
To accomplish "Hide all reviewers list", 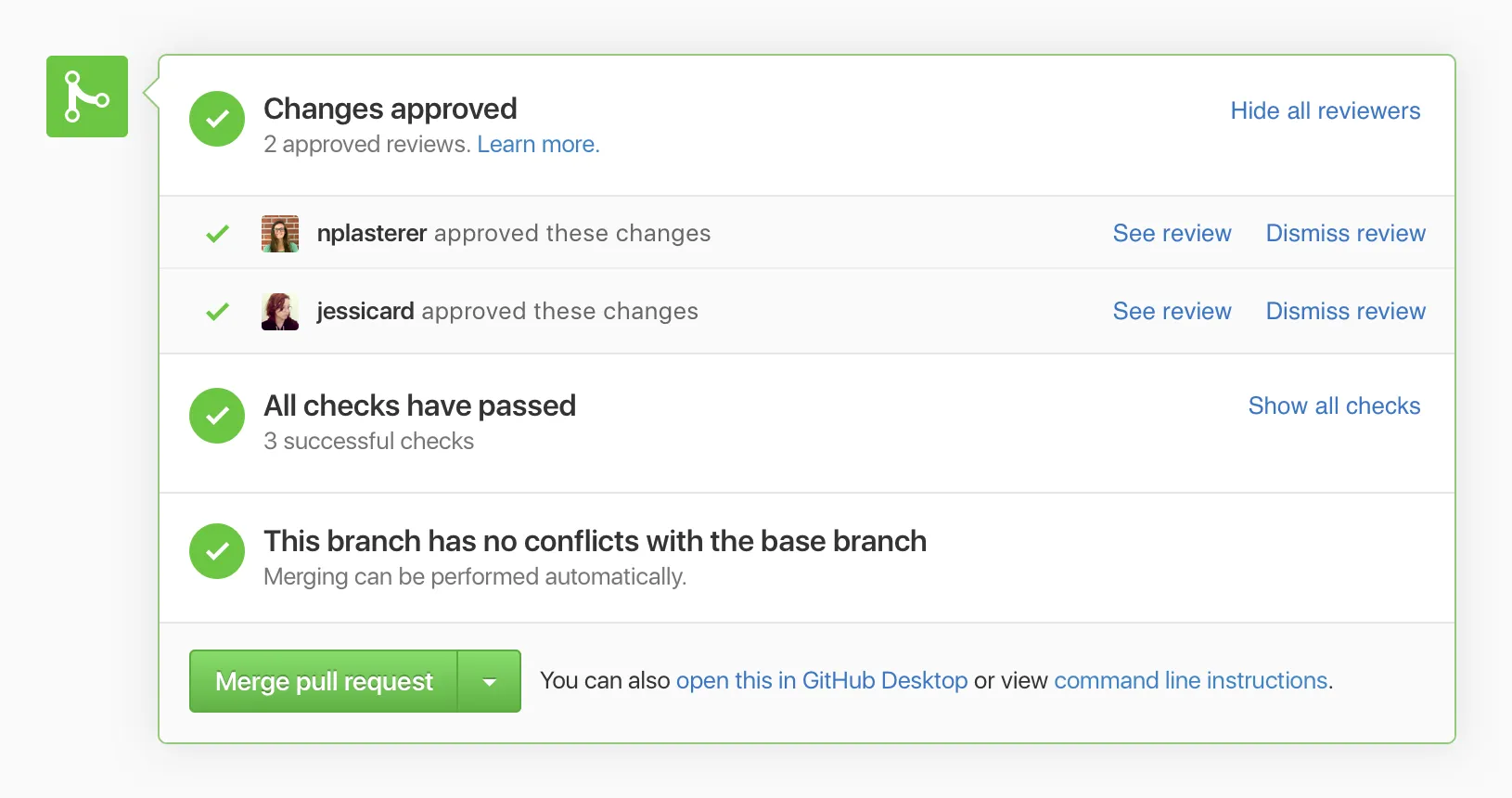I will tap(1325, 111).
